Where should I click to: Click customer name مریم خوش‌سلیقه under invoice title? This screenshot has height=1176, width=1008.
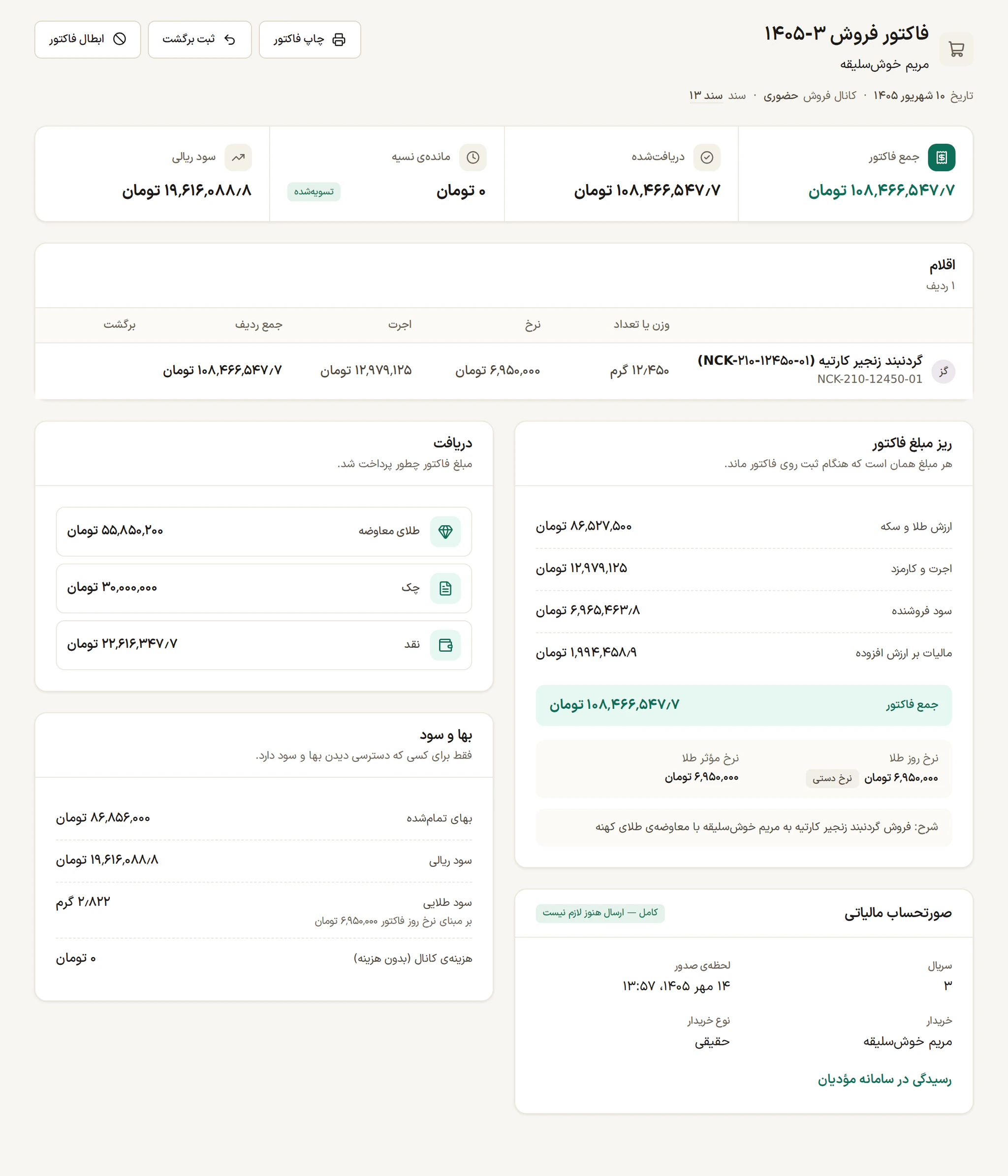click(x=884, y=64)
